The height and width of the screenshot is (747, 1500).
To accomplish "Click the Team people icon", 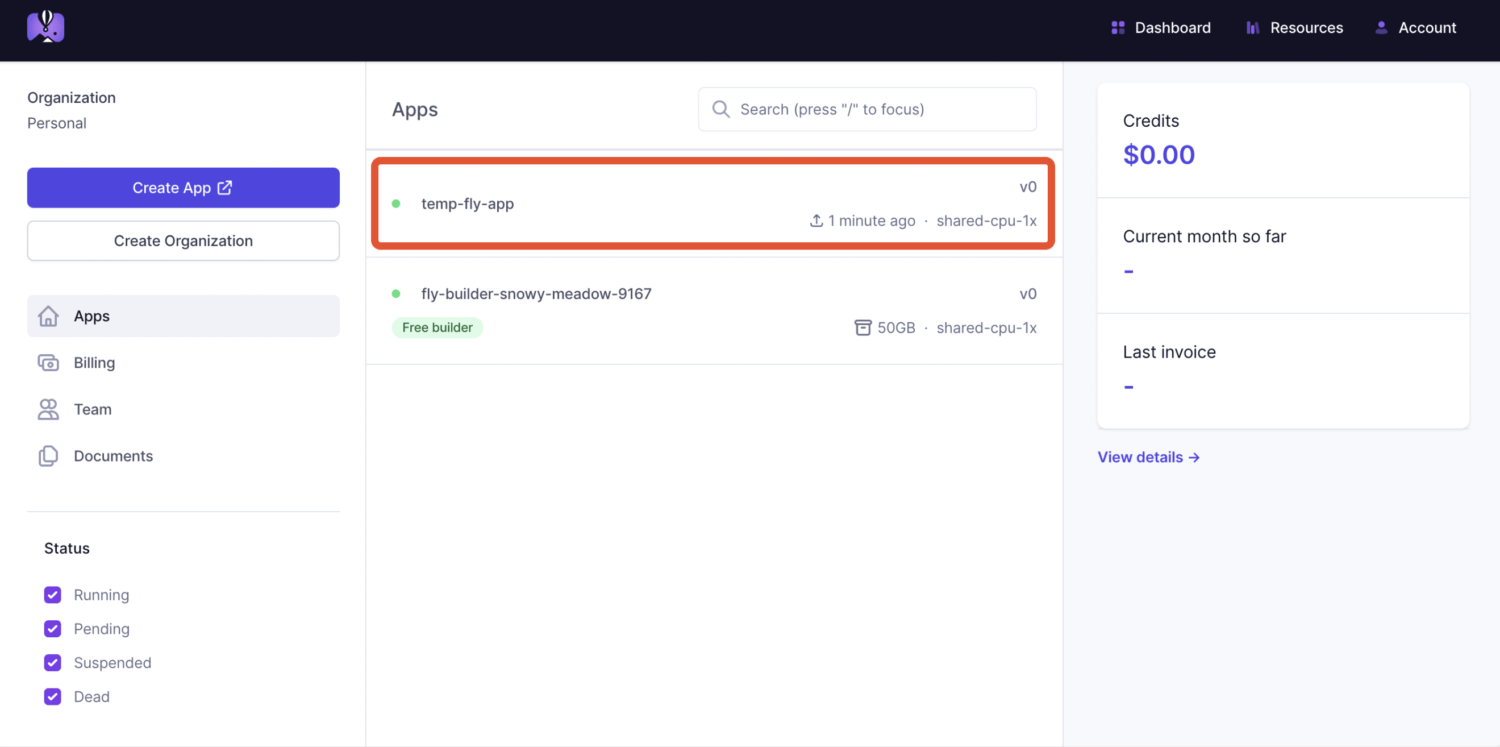I will 48,409.
